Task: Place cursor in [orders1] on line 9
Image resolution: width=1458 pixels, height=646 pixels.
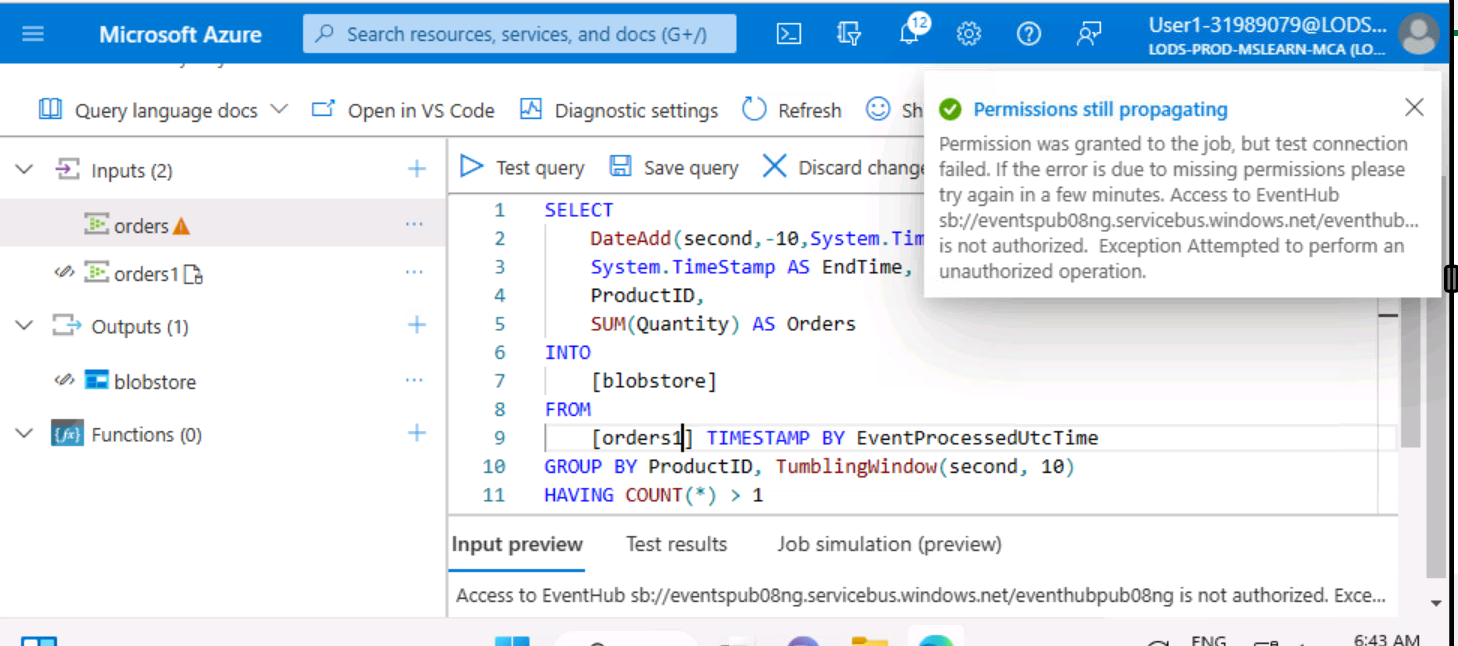Action: (642, 438)
